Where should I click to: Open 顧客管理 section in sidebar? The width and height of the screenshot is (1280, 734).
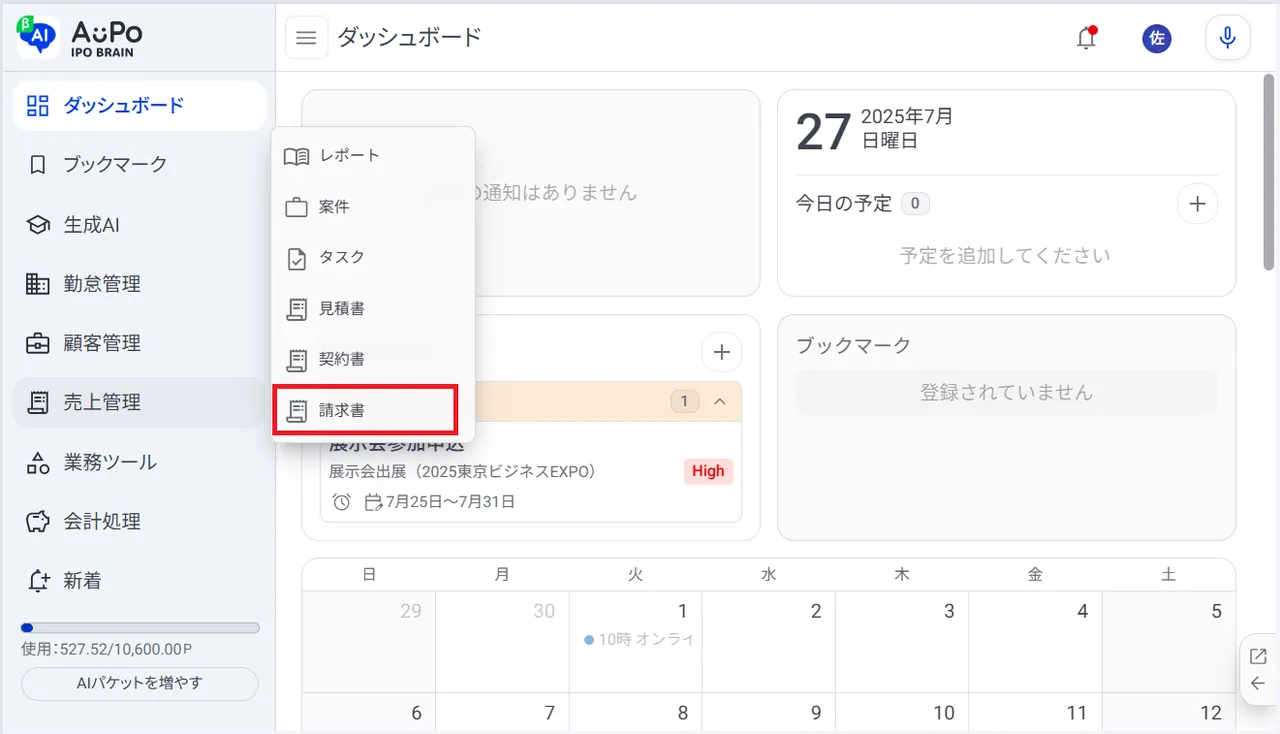[139, 343]
